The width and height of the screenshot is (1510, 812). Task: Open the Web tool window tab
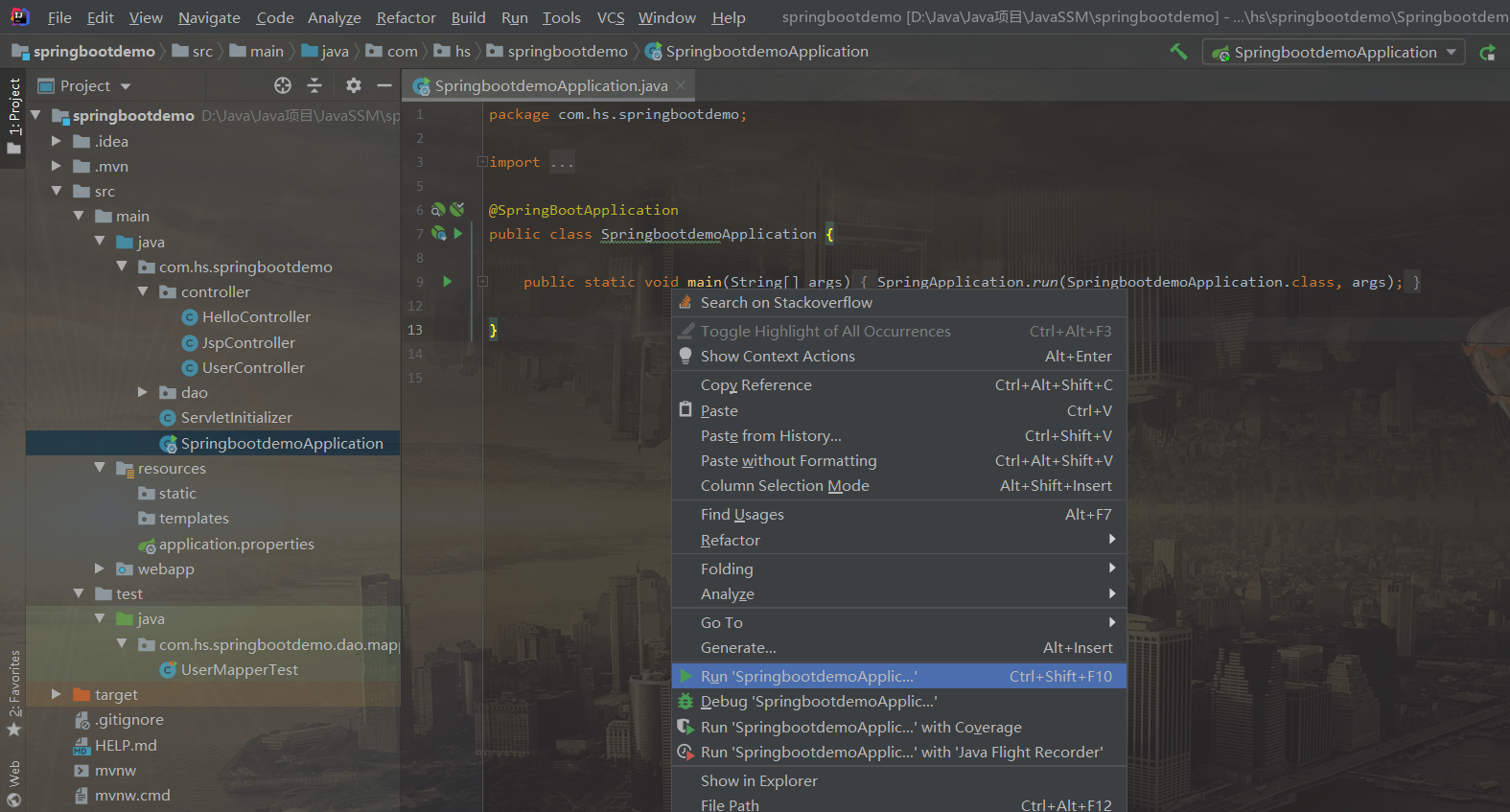[13, 783]
